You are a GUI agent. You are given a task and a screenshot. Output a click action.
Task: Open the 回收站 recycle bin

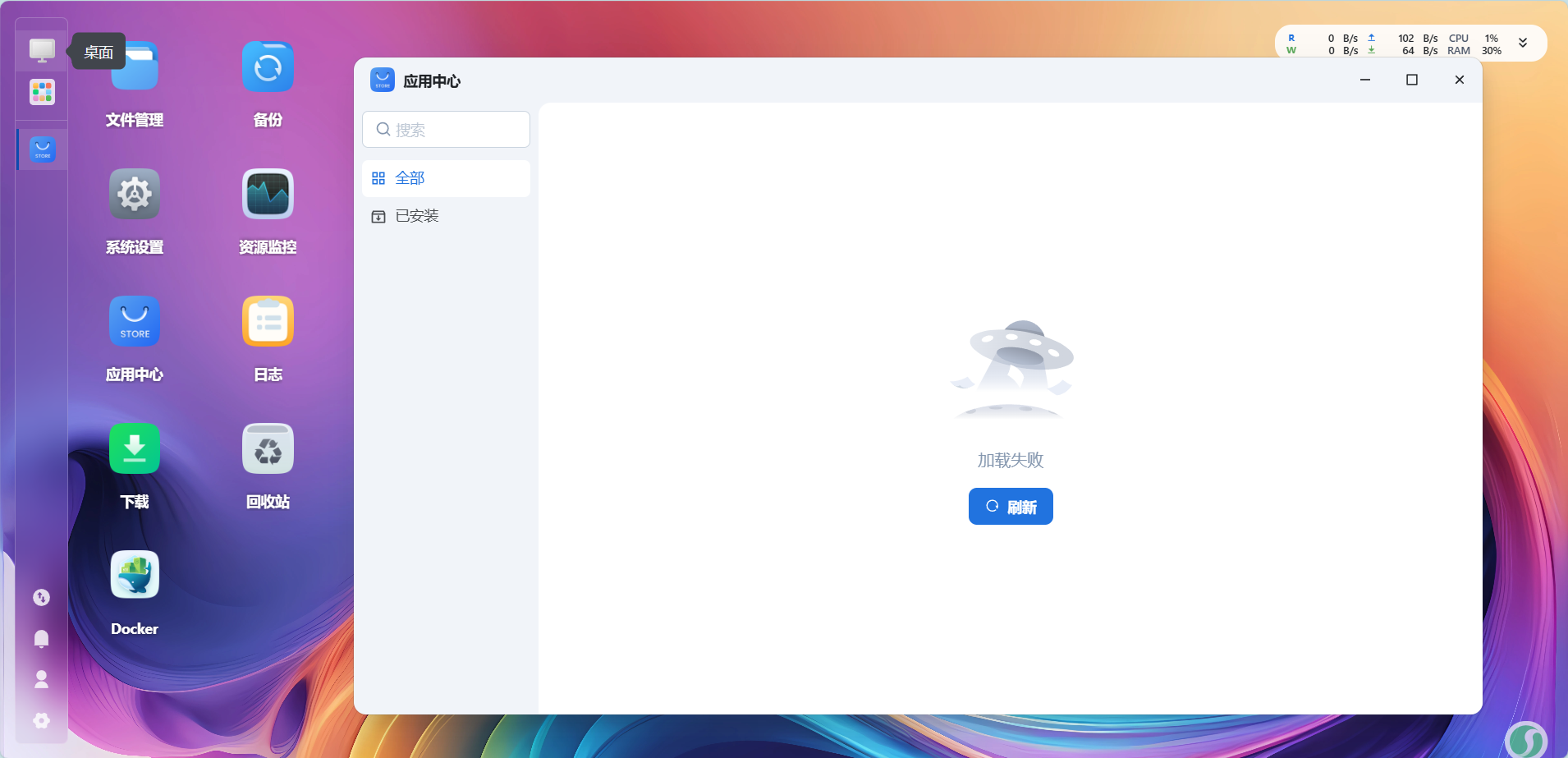(268, 449)
